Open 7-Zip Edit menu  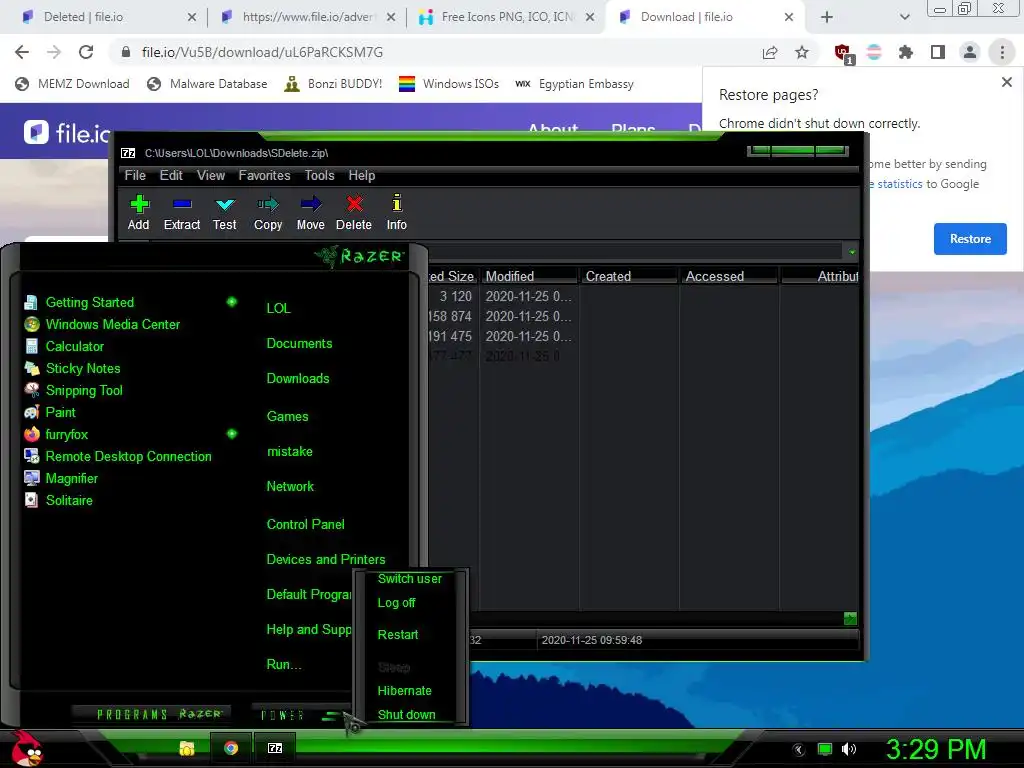pos(171,176)
